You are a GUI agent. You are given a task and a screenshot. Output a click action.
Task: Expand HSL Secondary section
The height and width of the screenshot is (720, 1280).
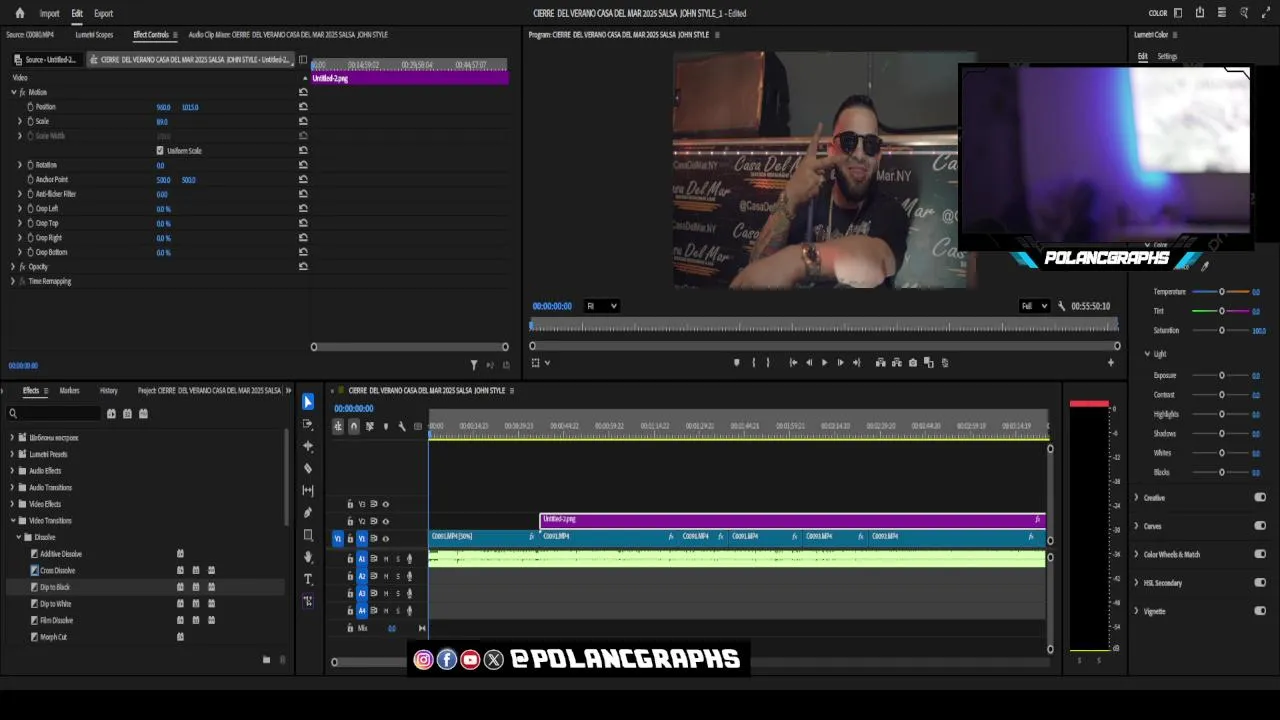[x=1136, y=582]
